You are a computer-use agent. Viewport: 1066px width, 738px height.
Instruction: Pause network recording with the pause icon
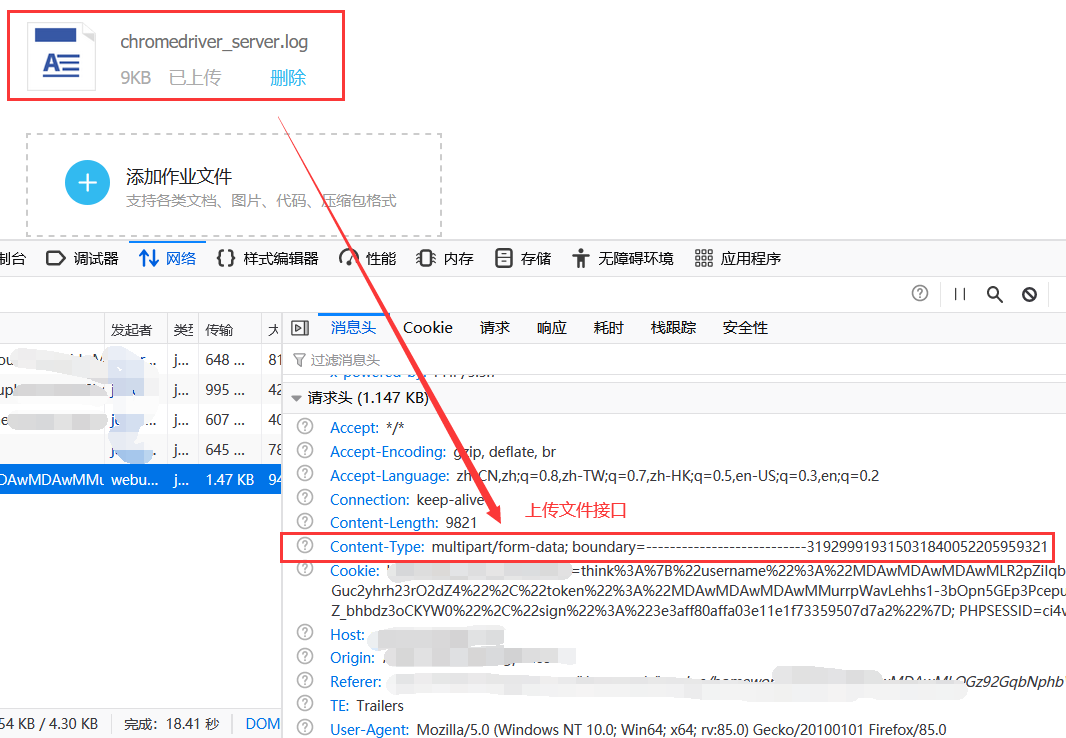(x=960, y=294)
